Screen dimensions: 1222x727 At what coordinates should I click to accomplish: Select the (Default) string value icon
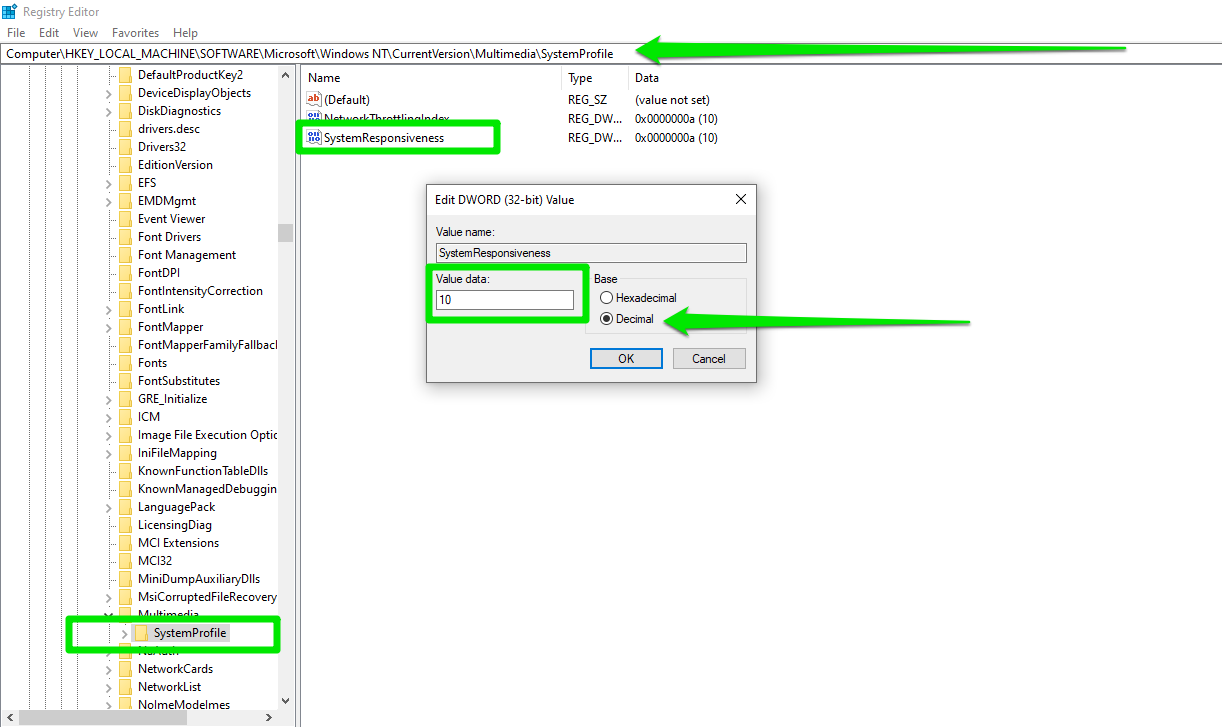coord(314,99)
